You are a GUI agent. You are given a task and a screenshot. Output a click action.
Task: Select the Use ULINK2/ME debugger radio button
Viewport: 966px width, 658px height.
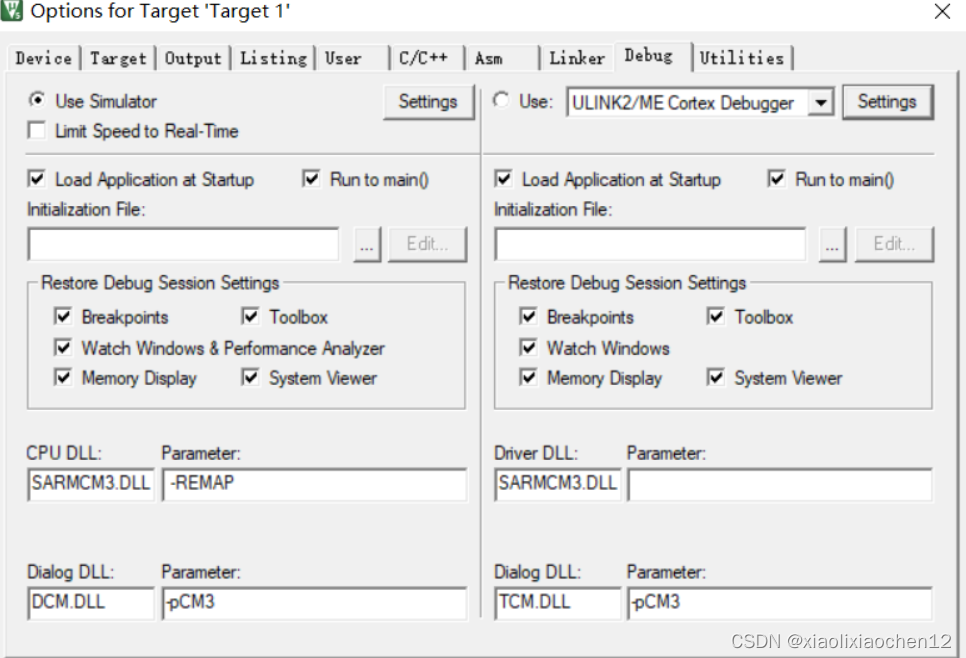click(x=501, y=100)
